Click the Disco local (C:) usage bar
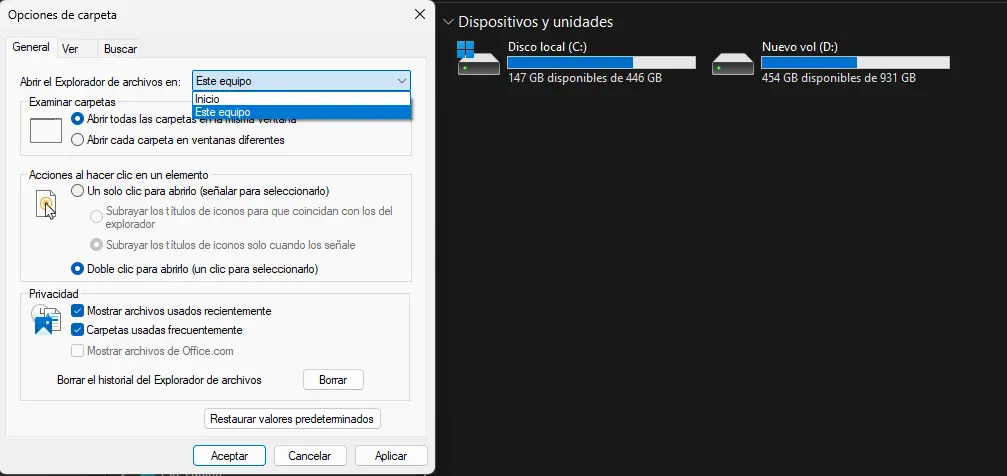This screenshot has width=1007, height=476. point(601,62)
